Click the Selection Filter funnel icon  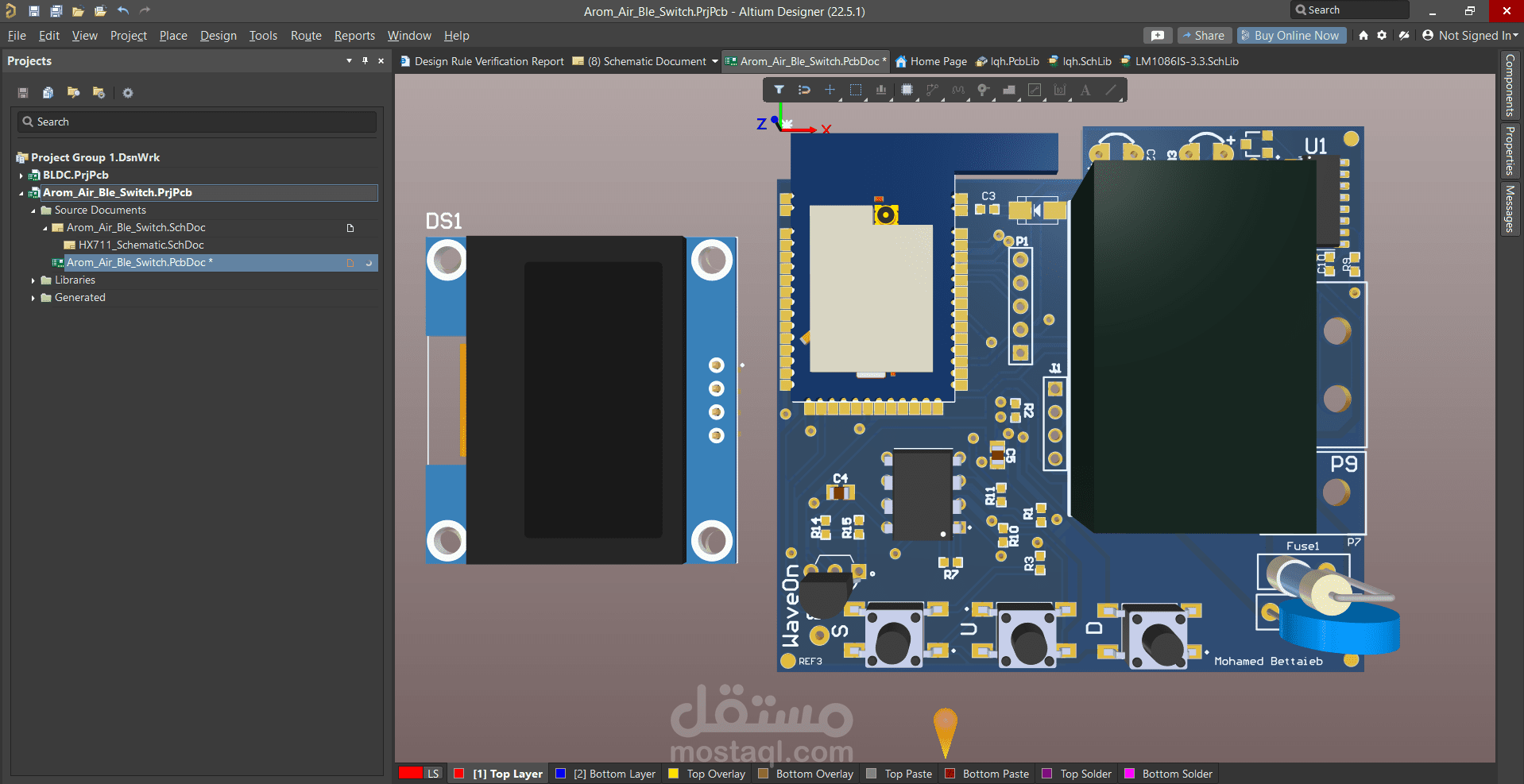tap(779, 90)
